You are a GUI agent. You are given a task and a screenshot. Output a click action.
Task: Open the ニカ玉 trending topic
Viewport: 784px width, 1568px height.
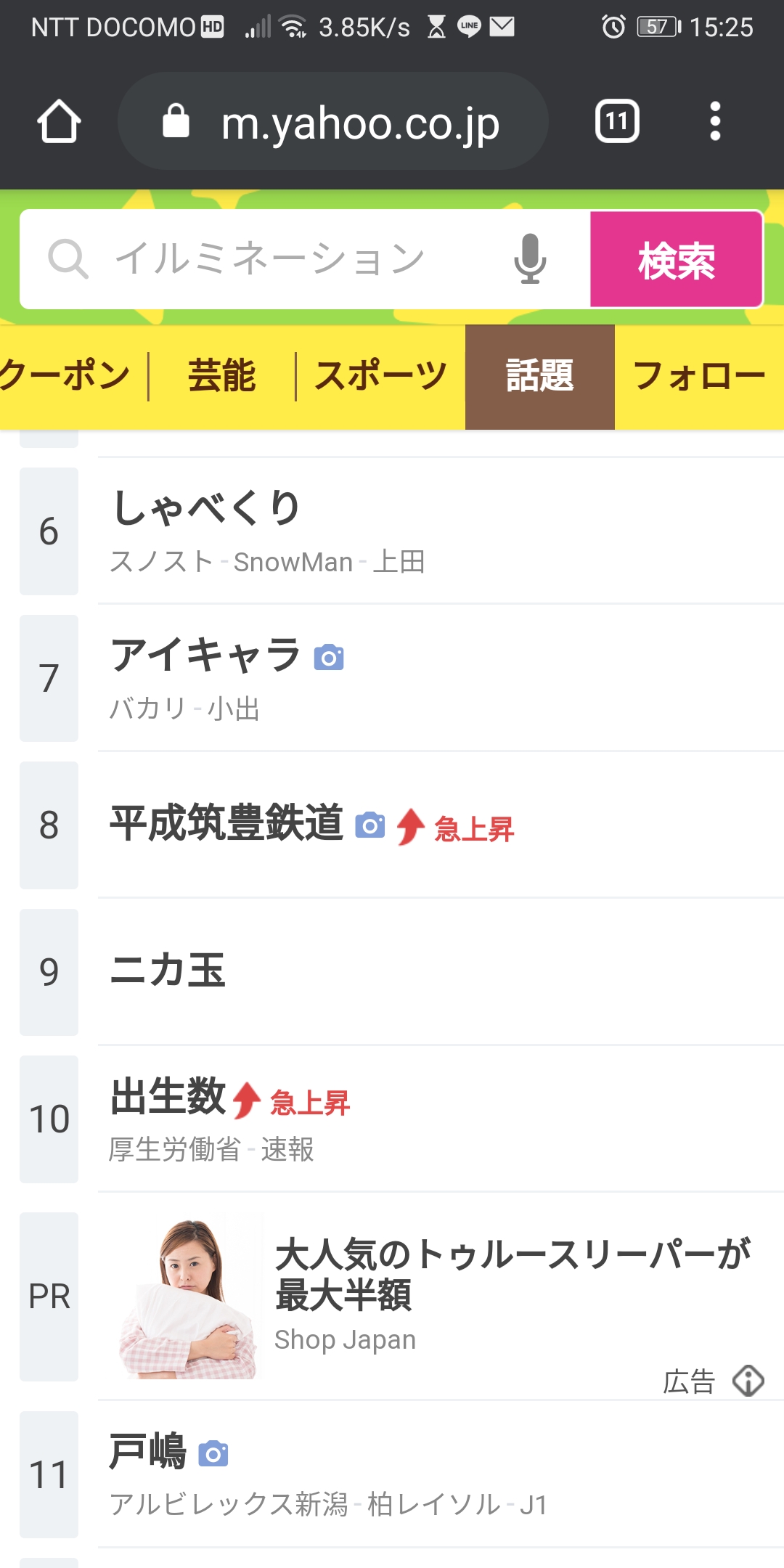pos(168,971)
